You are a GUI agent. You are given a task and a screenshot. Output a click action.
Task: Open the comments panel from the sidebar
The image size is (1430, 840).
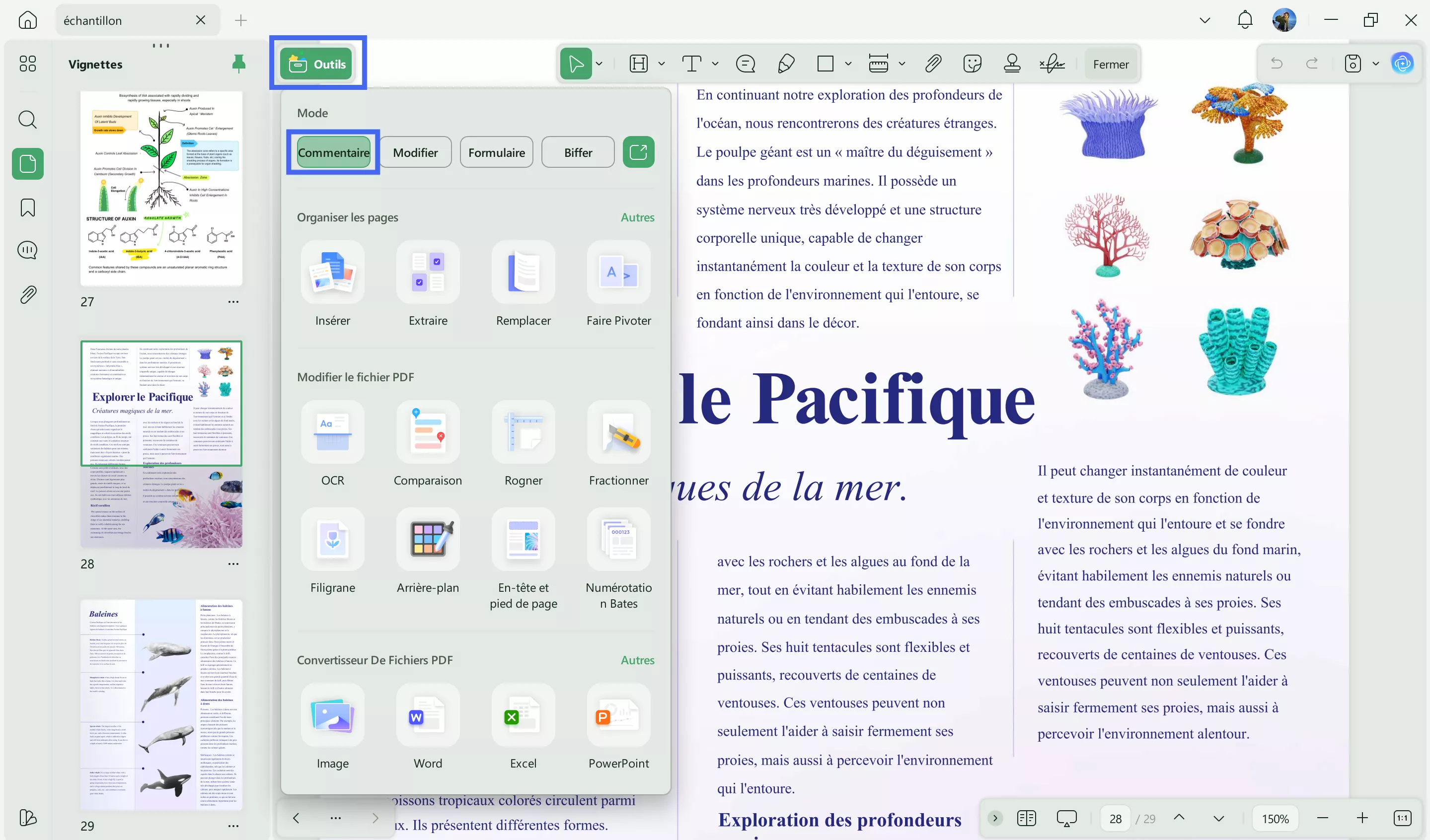point(27,250)
